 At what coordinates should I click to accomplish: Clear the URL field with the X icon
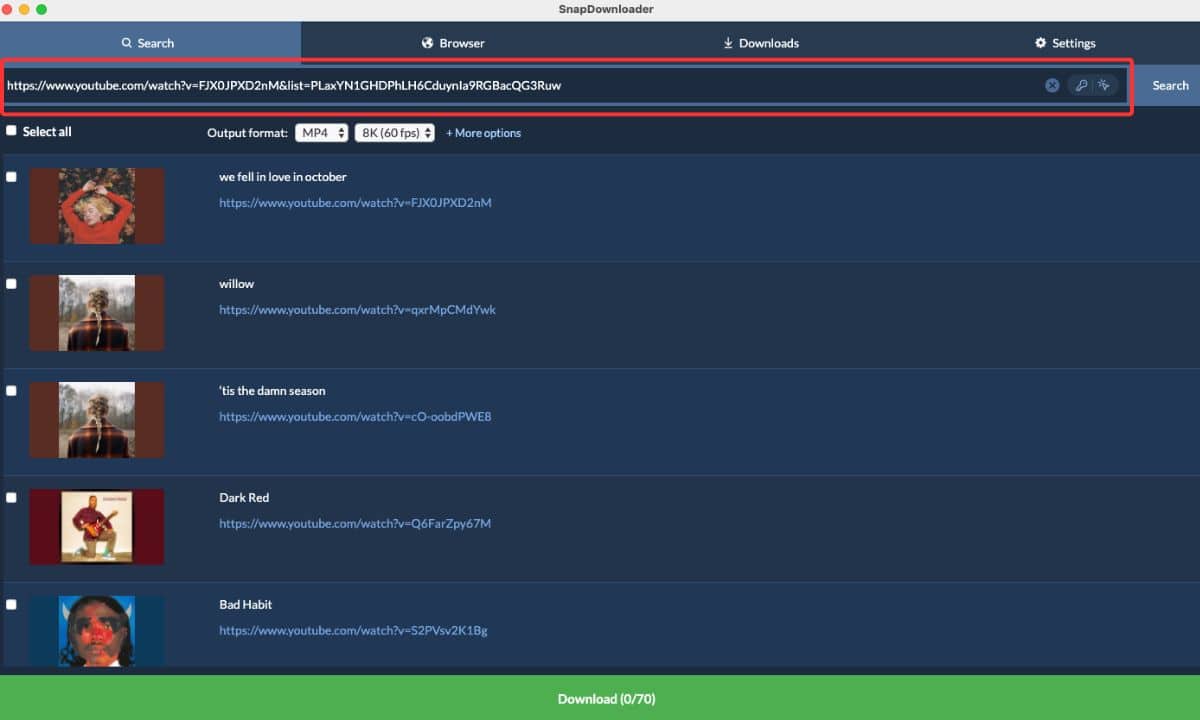pos(1052,85)
